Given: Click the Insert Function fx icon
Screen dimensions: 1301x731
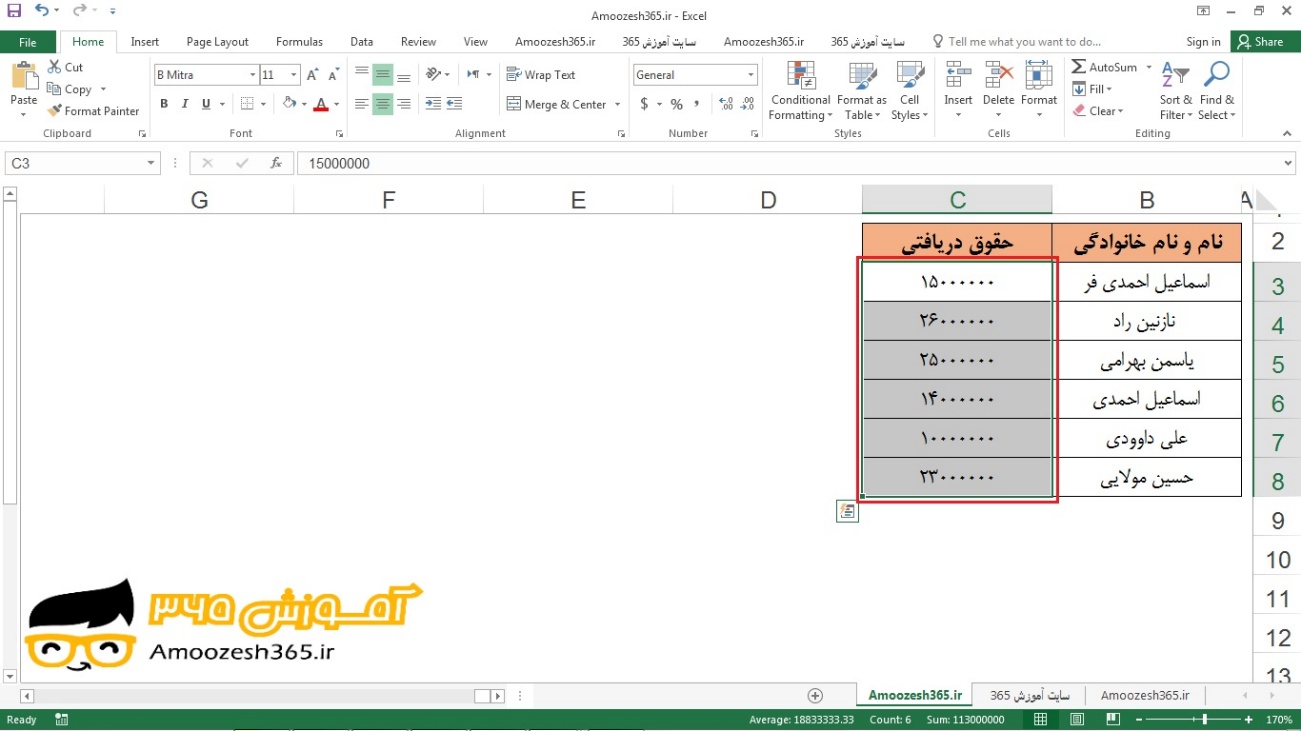Looking at the screenshot, I should pos(277,163).
